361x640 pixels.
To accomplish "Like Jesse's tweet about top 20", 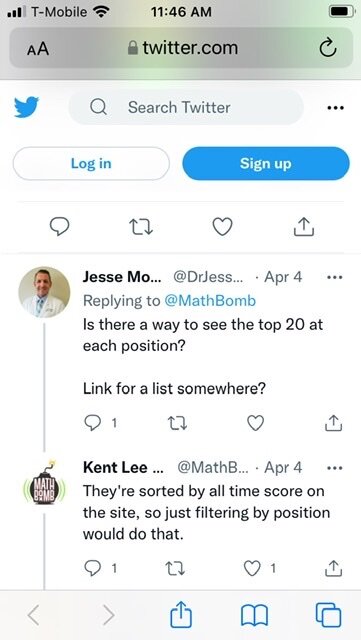I will point(256,423).
